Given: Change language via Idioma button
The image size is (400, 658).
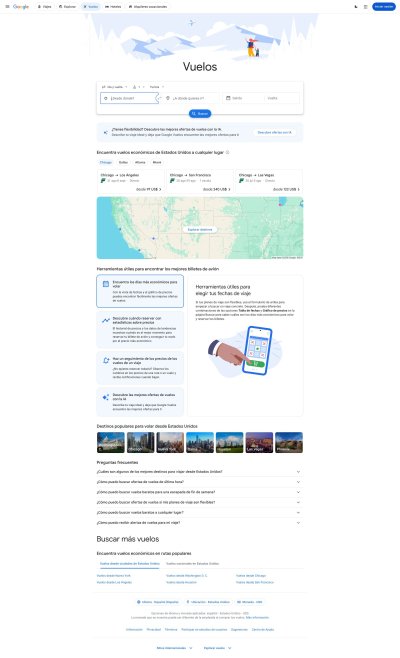Looking at the screenshot, I should click(x=158, y=602).
